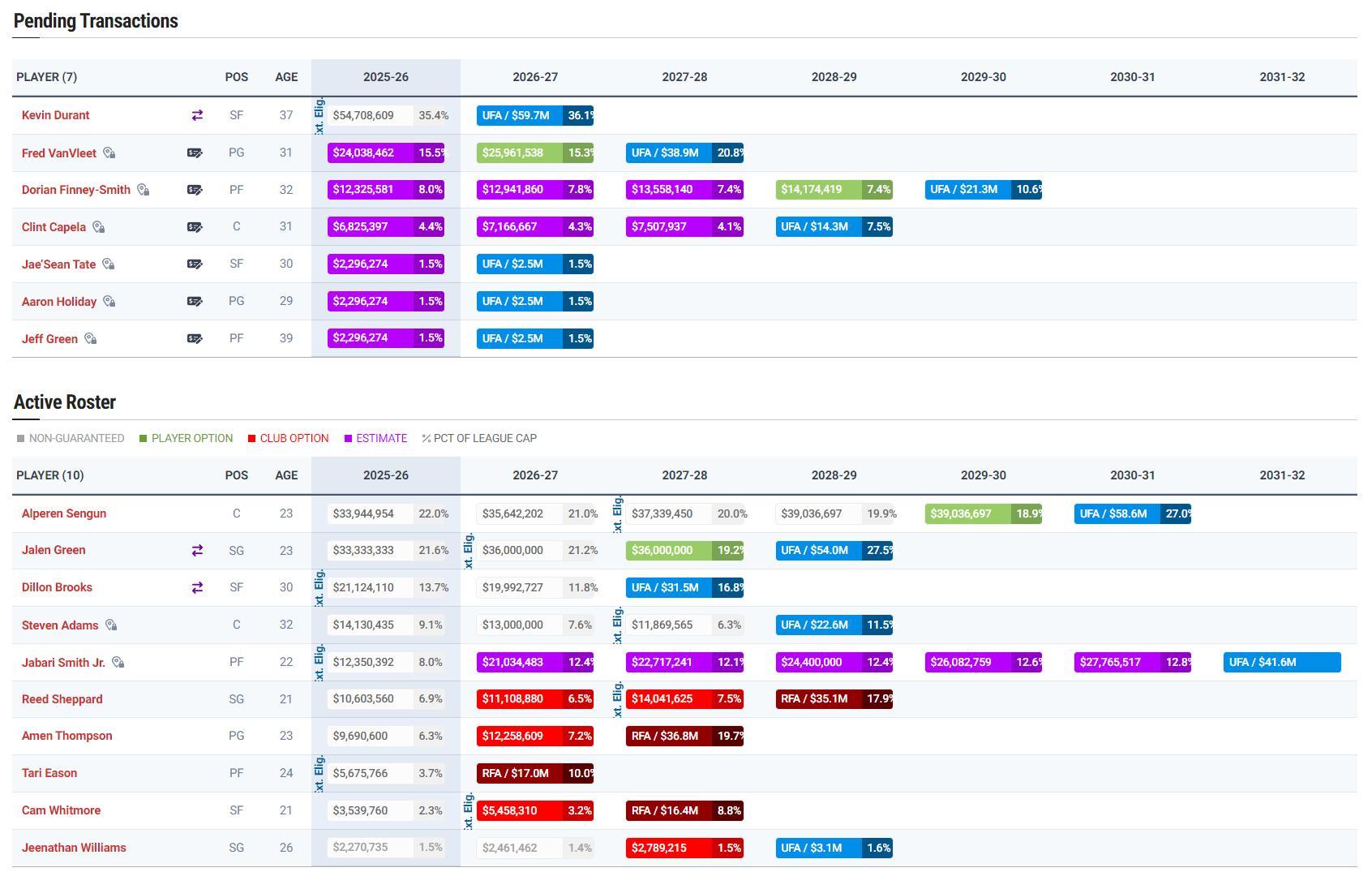Sort Pending Transactions by the 2025-26 column
This screenshot has width=1372, height=872.
pyautogui.click(x=385, y=77)
